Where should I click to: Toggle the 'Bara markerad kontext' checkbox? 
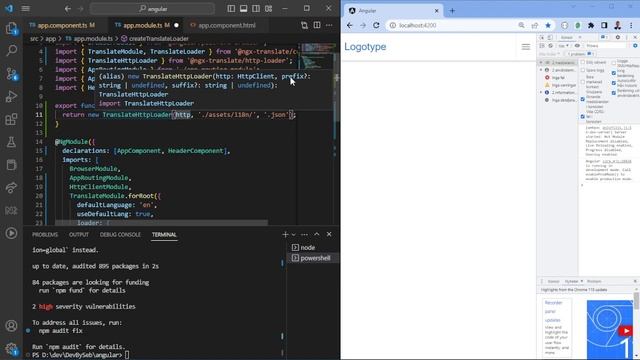583,82
